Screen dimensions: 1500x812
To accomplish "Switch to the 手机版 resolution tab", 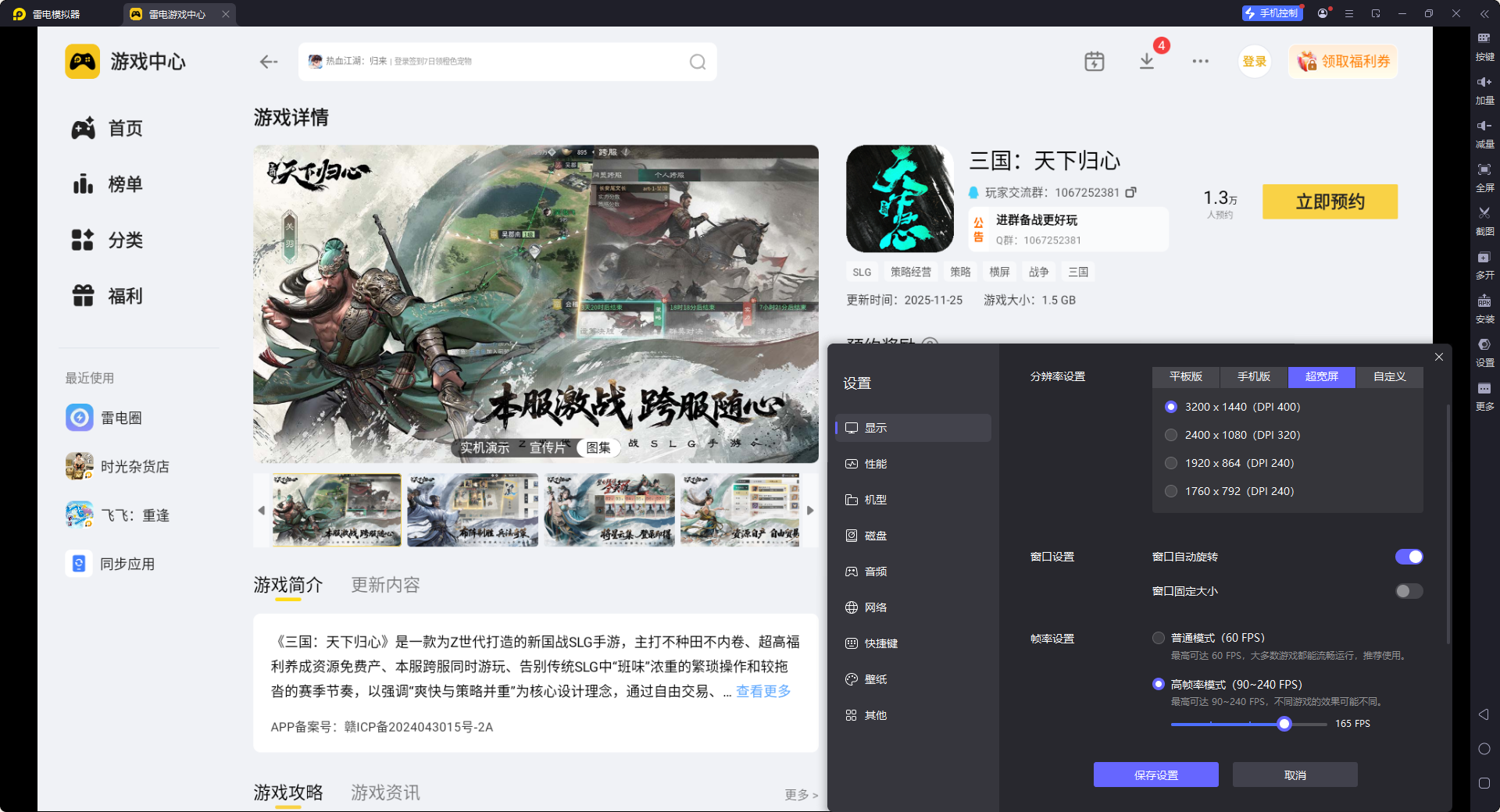I will (x=1253, y=376).
